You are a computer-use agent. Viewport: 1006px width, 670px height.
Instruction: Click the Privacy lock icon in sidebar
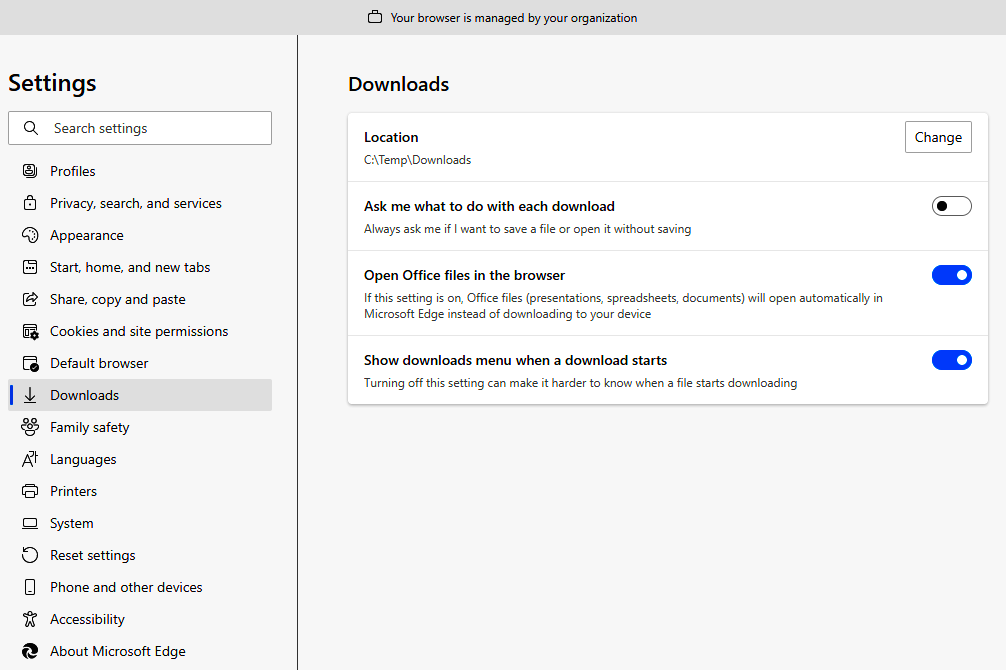pos(30,203)
